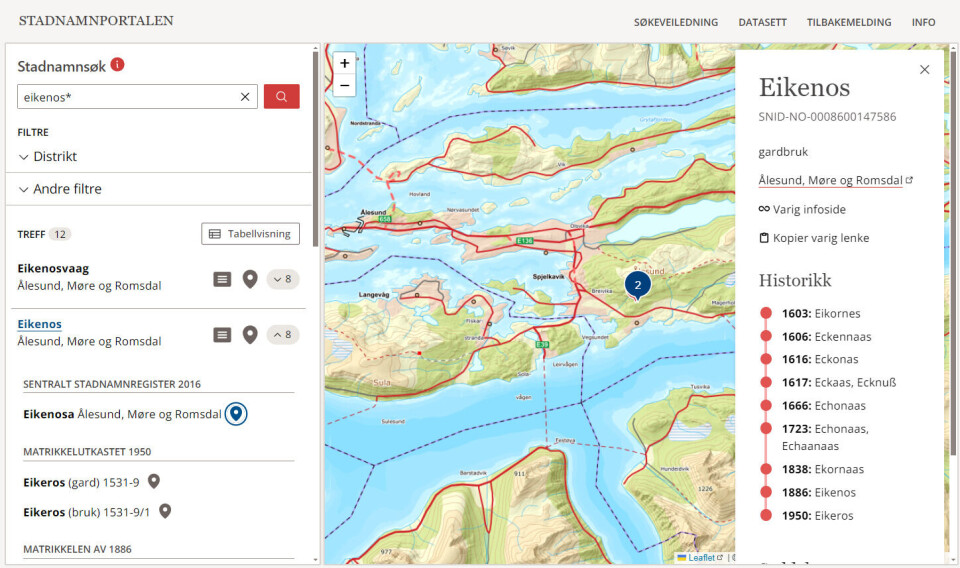Clear the search field with the X icon
Image resolution: width=960 pixels, height=568 pixels.
pos(245,97)
